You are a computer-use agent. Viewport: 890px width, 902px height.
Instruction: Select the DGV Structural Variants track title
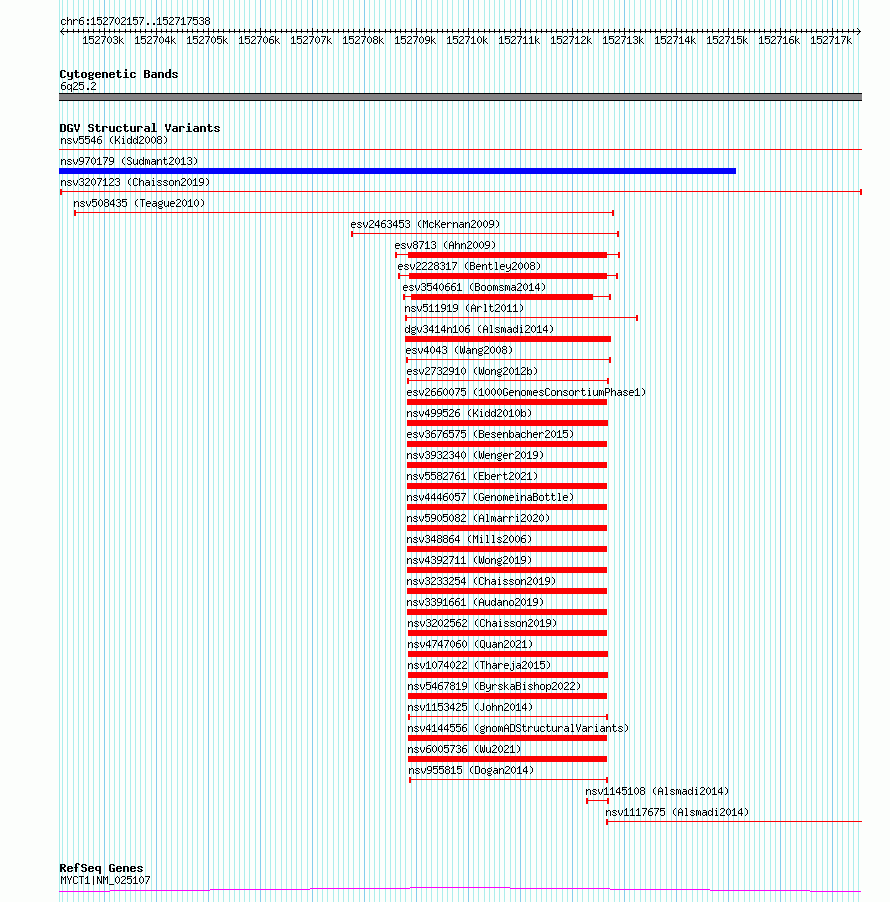140,128
